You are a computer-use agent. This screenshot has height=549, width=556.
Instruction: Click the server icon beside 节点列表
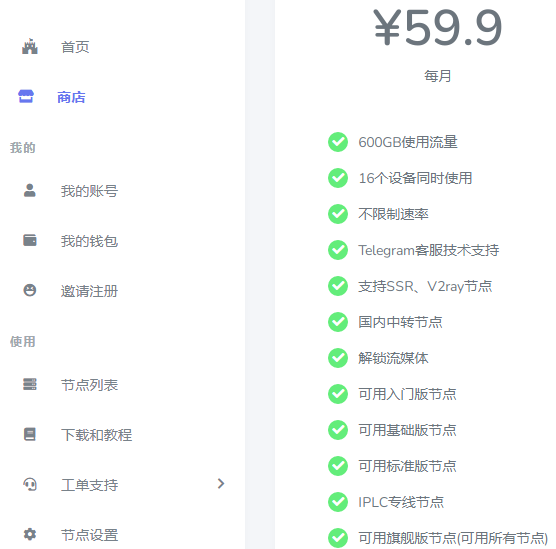tap(30, 384)
